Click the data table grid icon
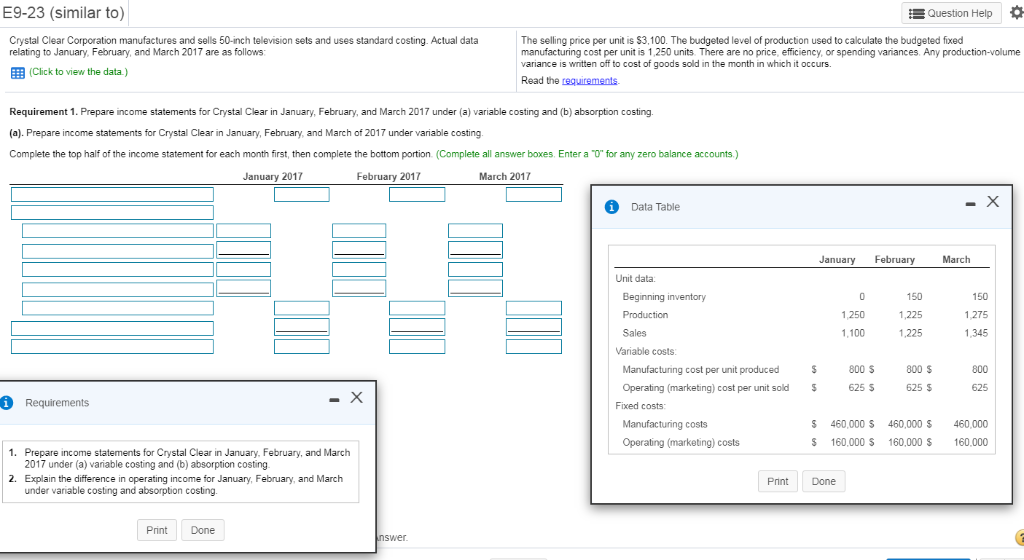This screenshot has height=560, width=1024. coord(18,72)
